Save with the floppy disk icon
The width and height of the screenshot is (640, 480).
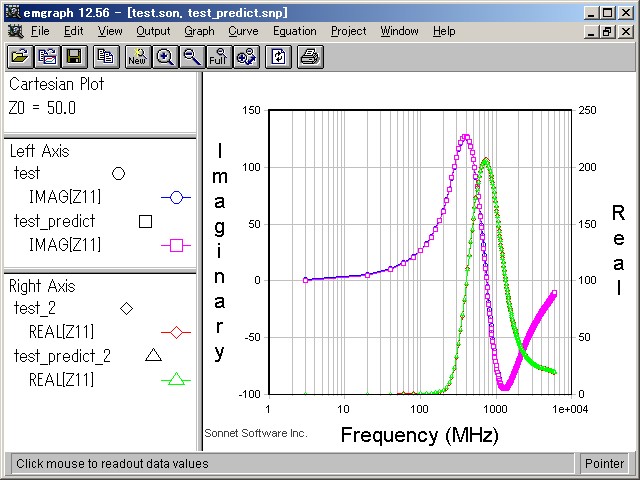click(x=74, y=57)
